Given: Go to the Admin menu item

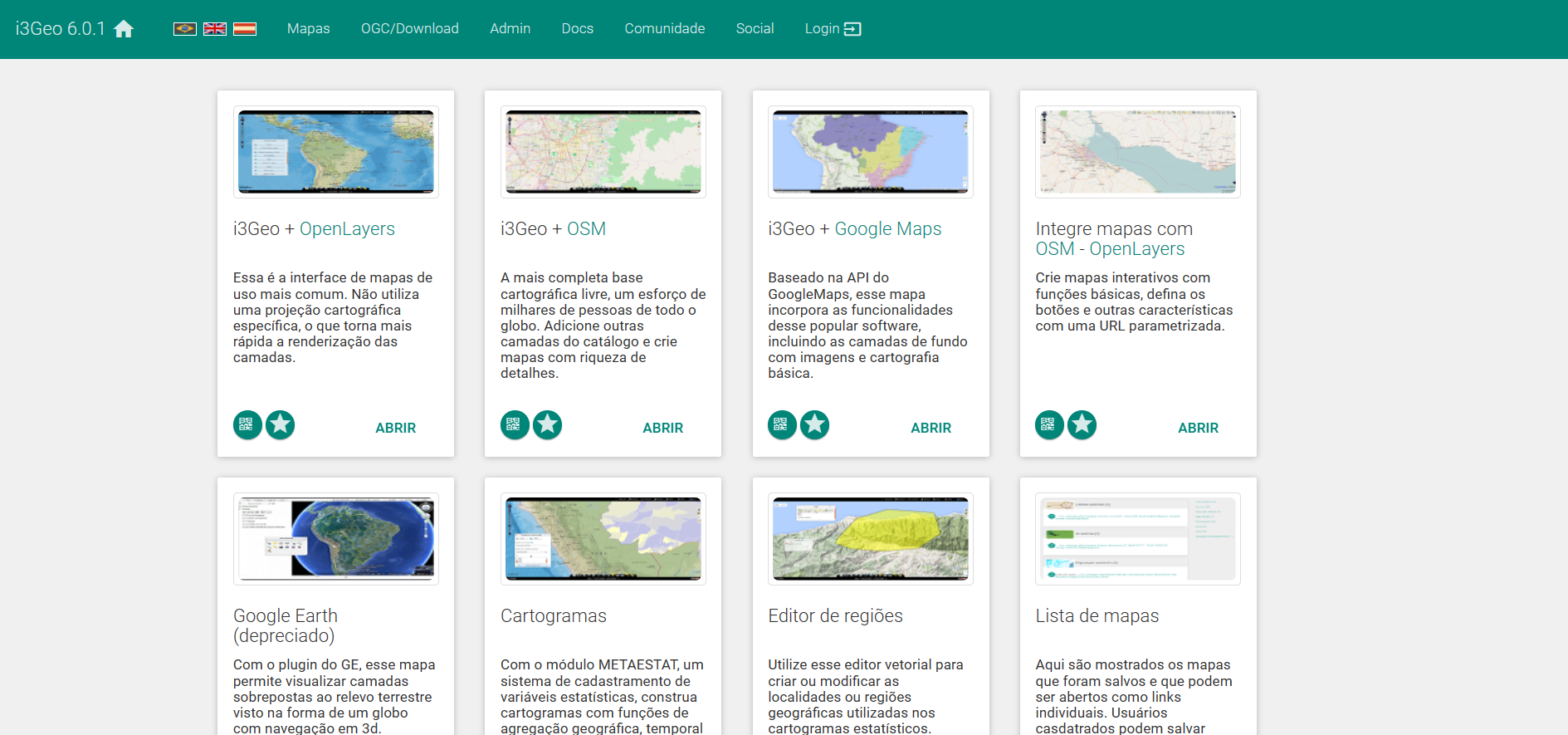Looking at the screenshot, I should (510, 29).
